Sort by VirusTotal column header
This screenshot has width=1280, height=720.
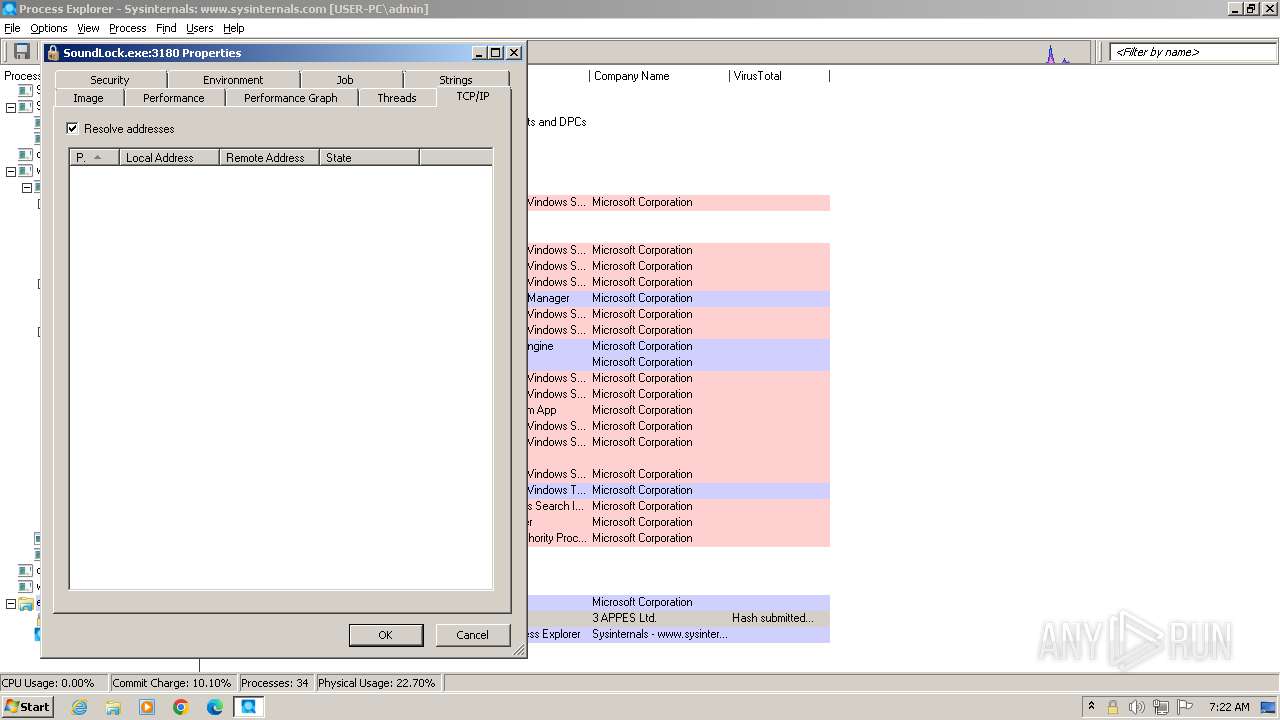779,76
